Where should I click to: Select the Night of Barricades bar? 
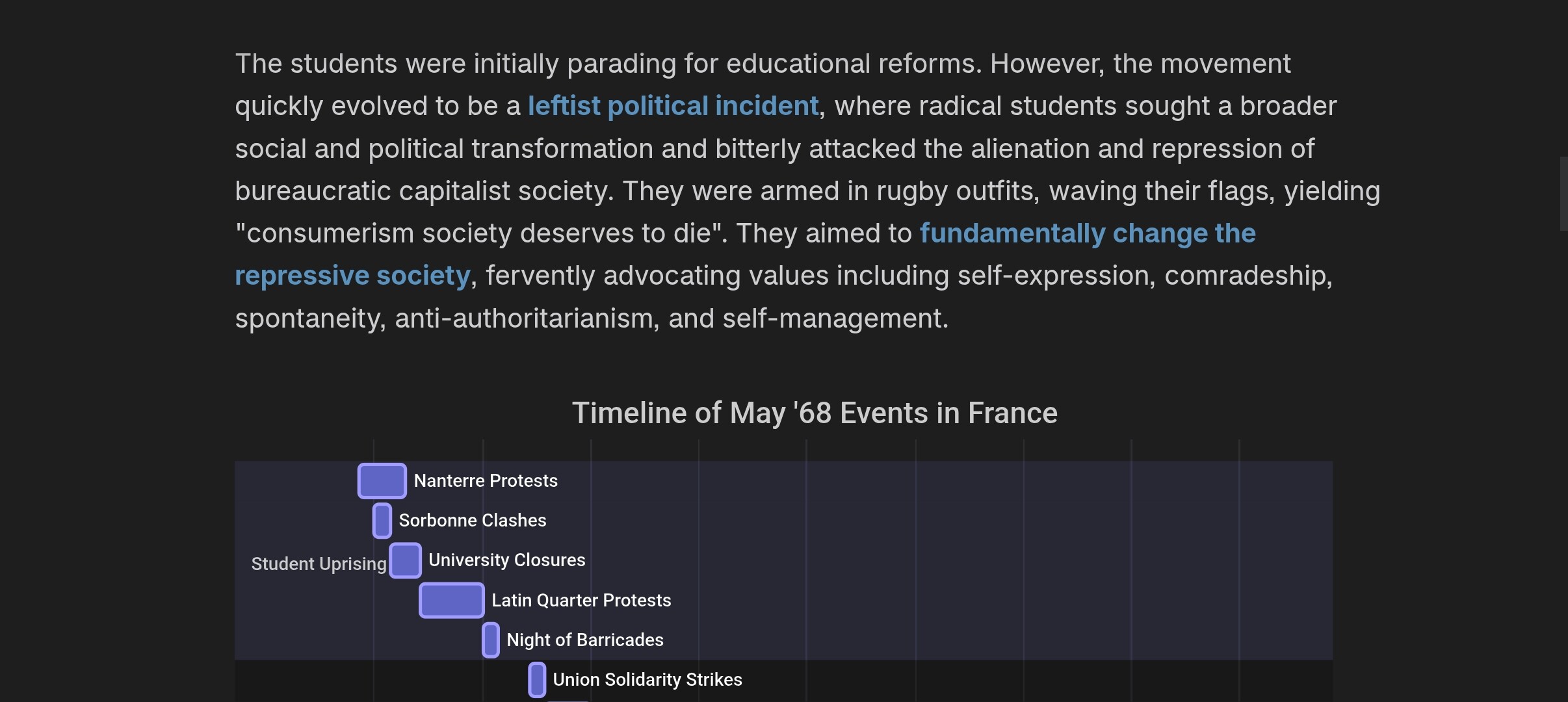click(x=491, y=640)
